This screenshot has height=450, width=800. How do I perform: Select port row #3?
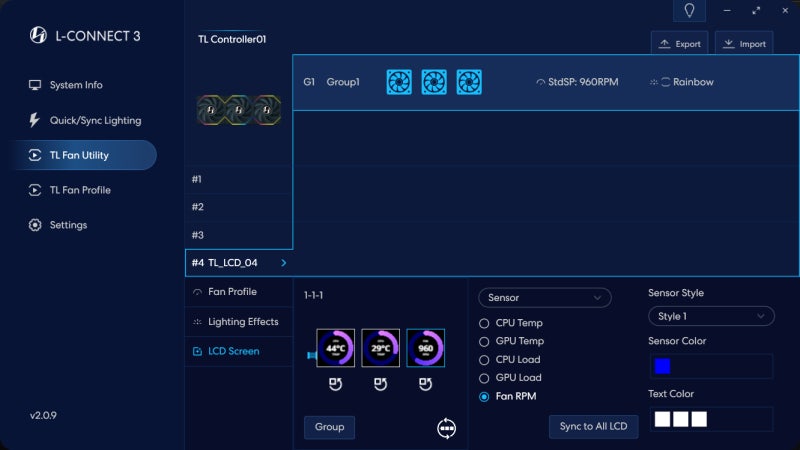(239, 235)
